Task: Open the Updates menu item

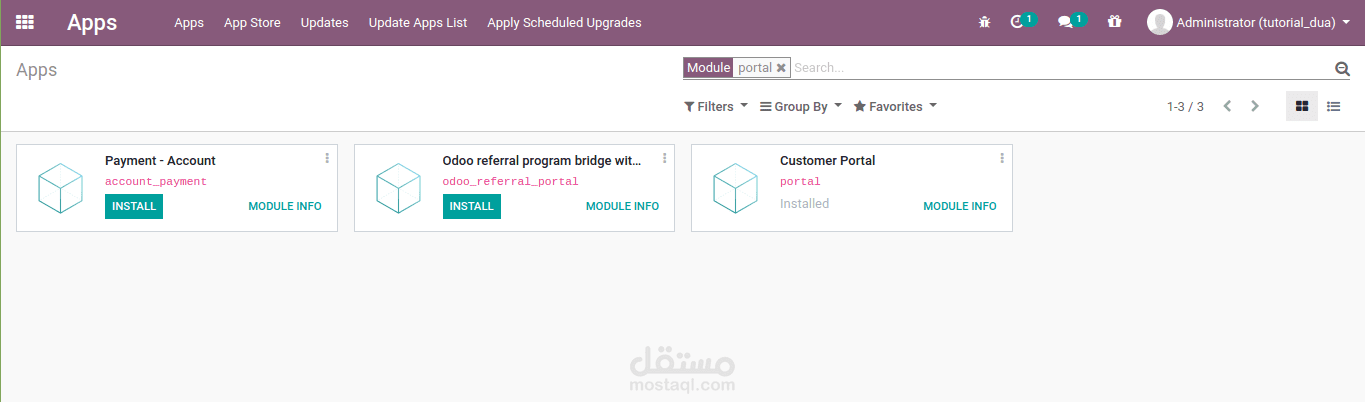Action: coord(325,22)
